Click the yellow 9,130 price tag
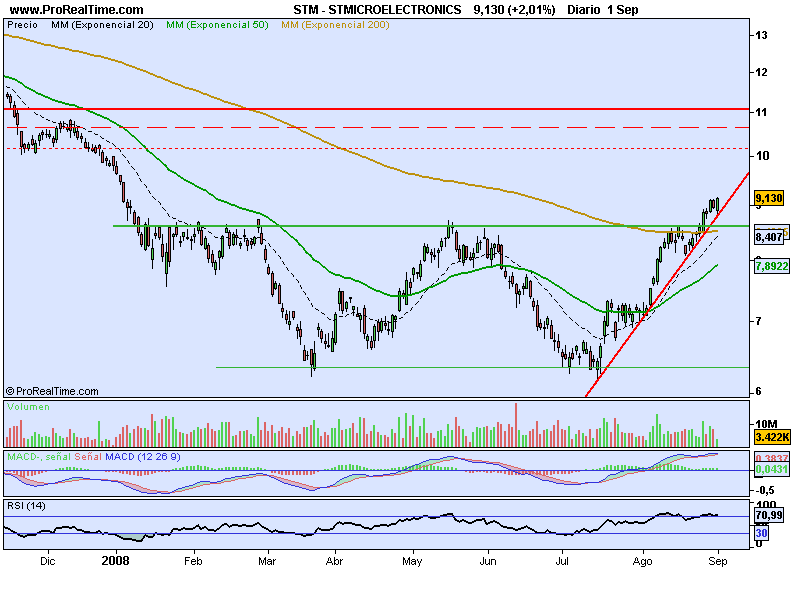800x600 pixels. coord(769,198)
